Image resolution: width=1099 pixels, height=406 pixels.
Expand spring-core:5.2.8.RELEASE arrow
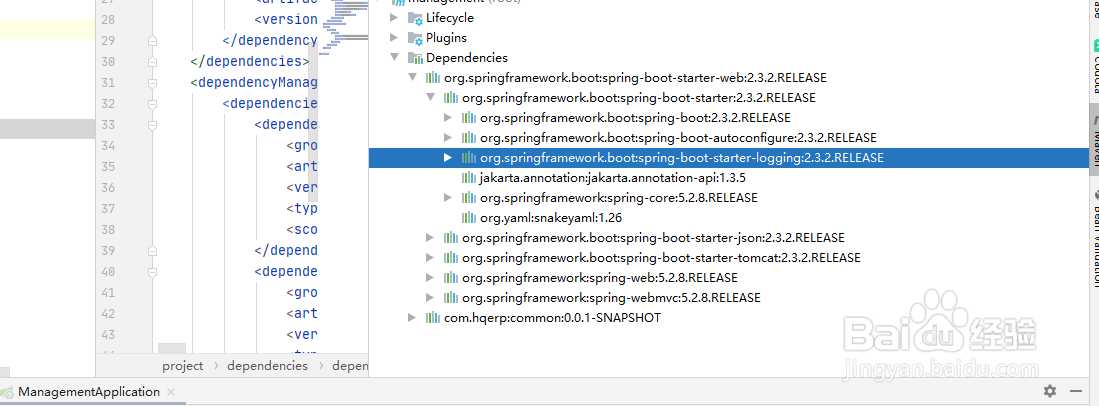(x=449, y=198)
